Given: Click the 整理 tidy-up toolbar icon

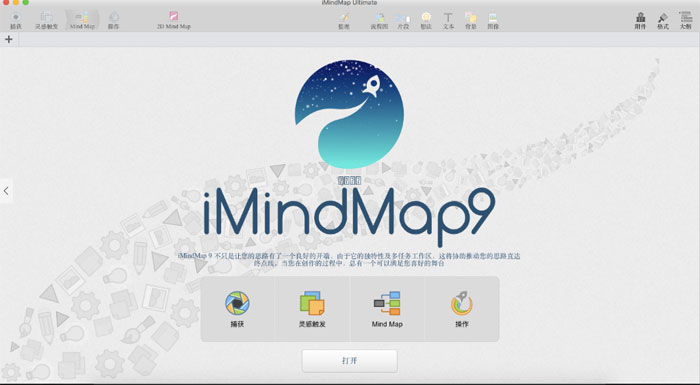Looking at the screenshot, I should click(344, 20).
